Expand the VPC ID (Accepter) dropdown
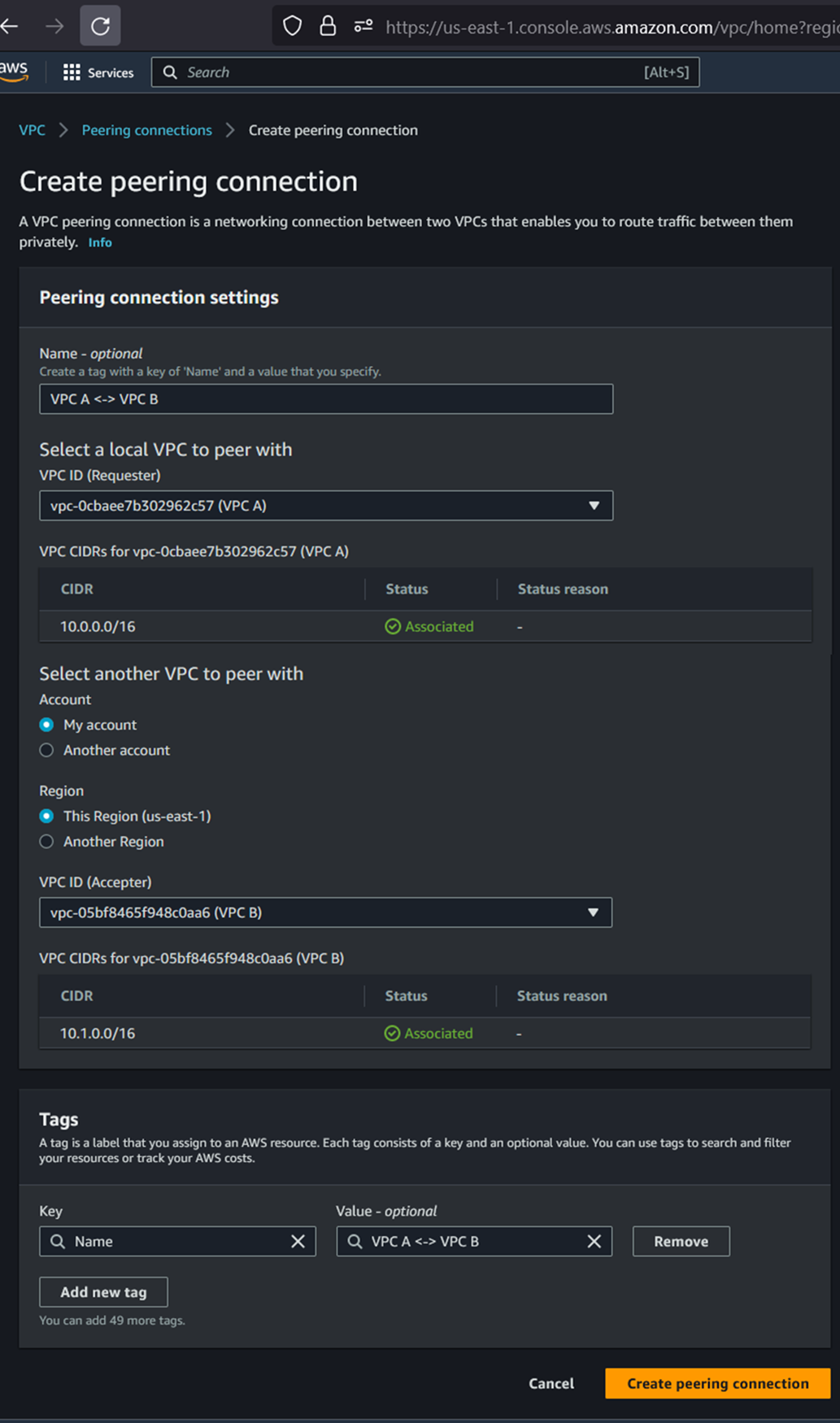This screenshot has height=1423, width=840. pos(325,912)
